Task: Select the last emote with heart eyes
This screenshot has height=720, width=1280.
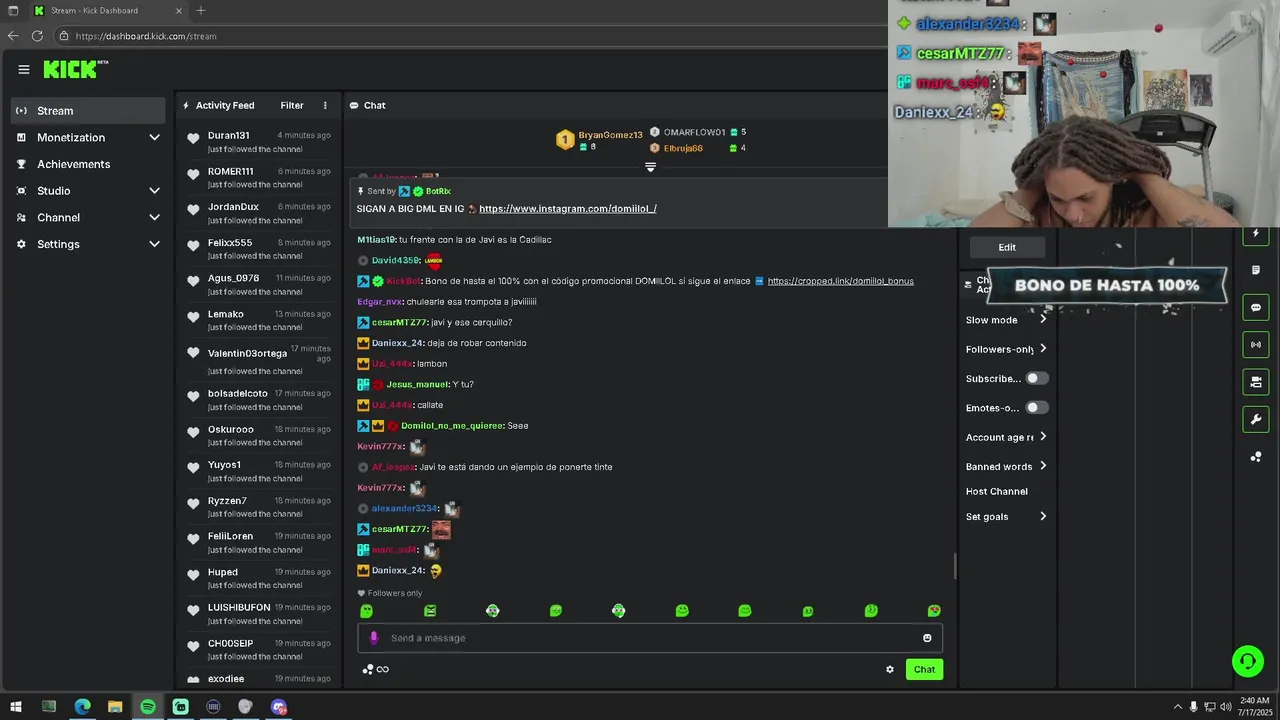Action: [x=934, y=611]
